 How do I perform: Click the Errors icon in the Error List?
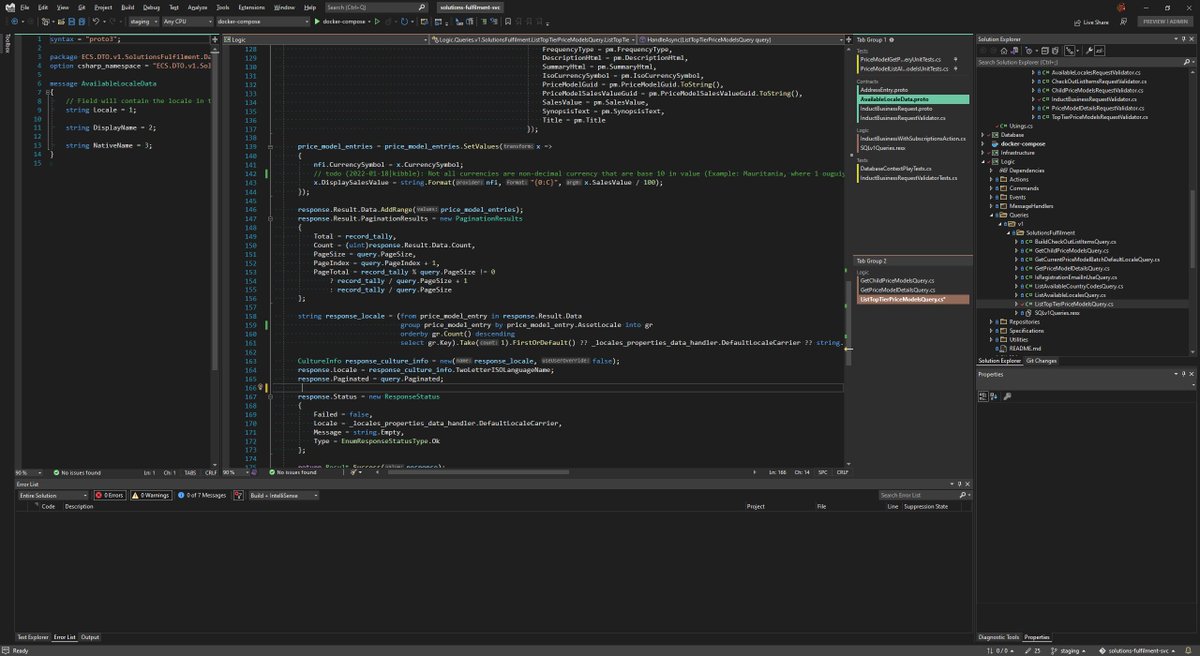(x=99, y=494)
